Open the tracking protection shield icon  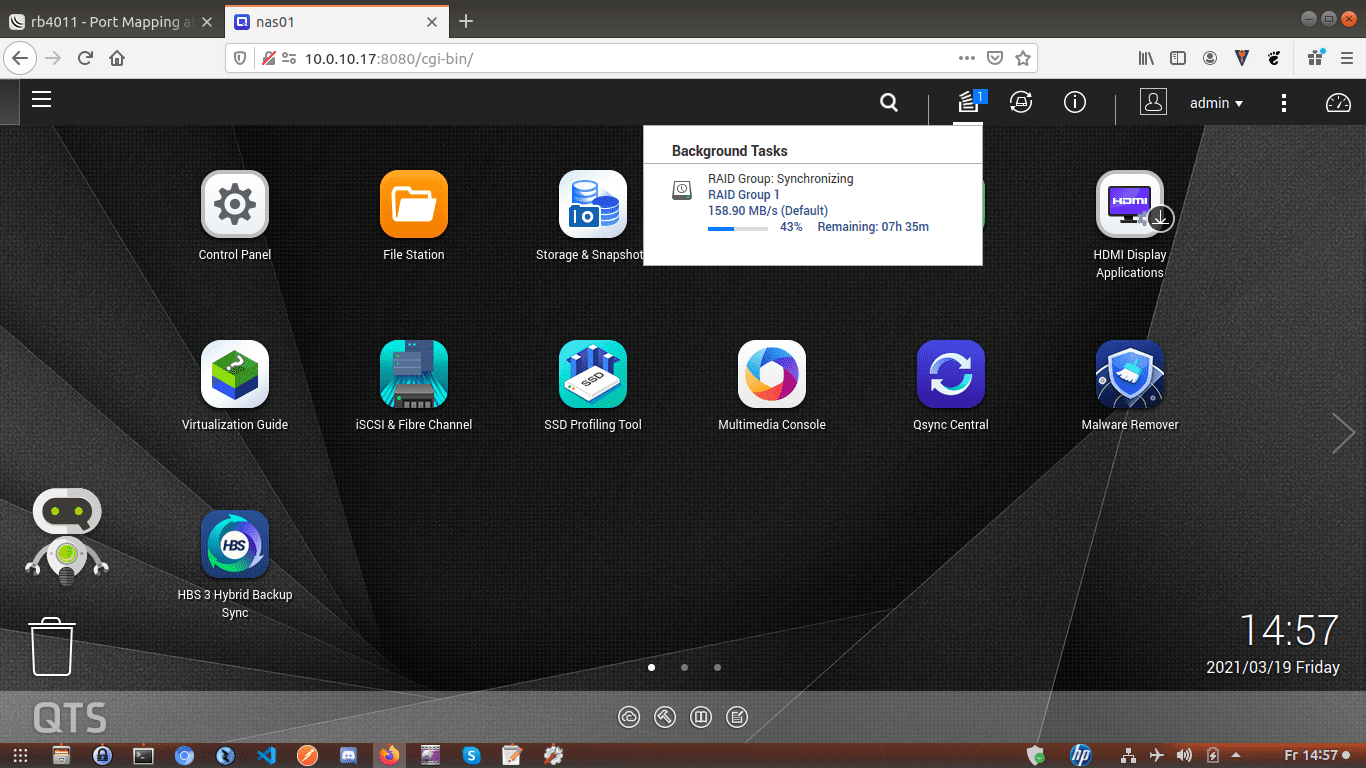click(x=240, y=58)
